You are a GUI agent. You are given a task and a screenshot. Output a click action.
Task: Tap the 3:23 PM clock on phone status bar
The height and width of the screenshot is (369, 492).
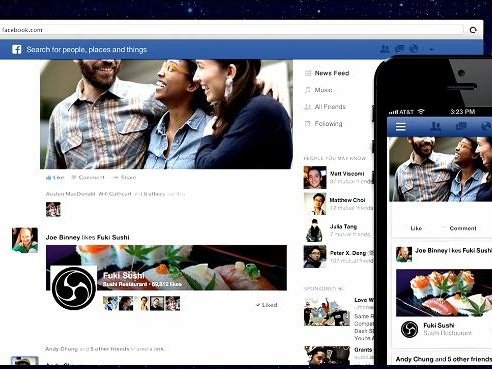coord(463,112)
